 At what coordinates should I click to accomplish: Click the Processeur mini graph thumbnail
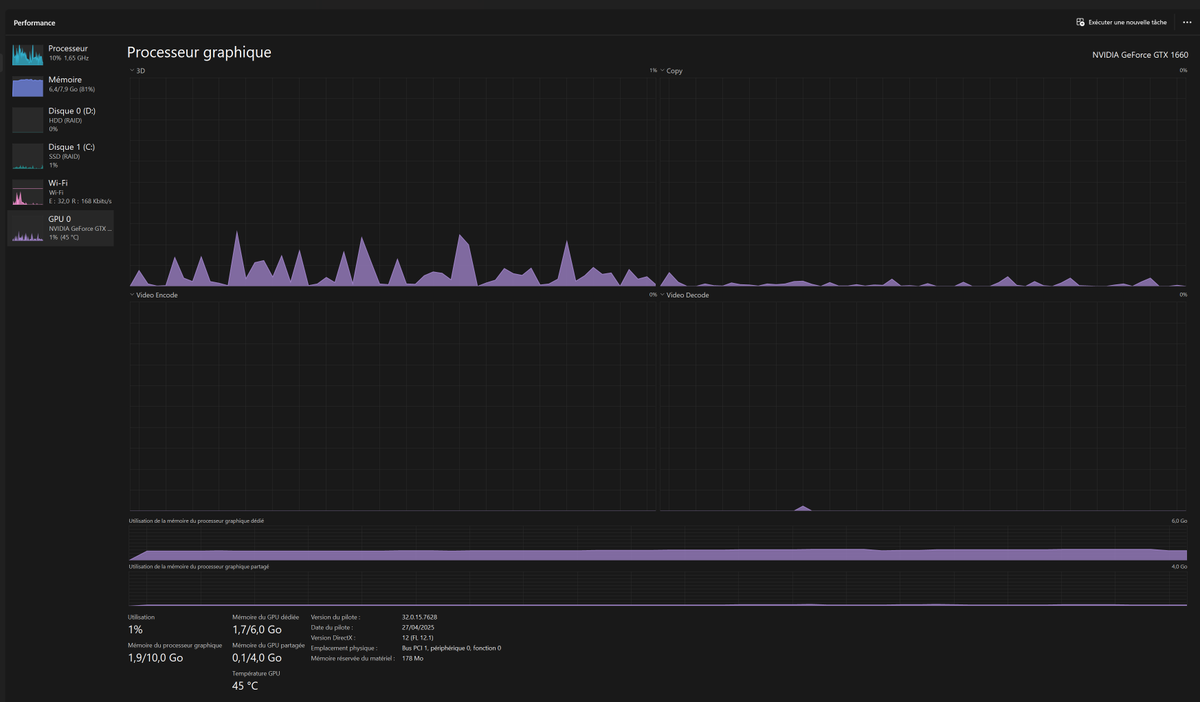27,53
